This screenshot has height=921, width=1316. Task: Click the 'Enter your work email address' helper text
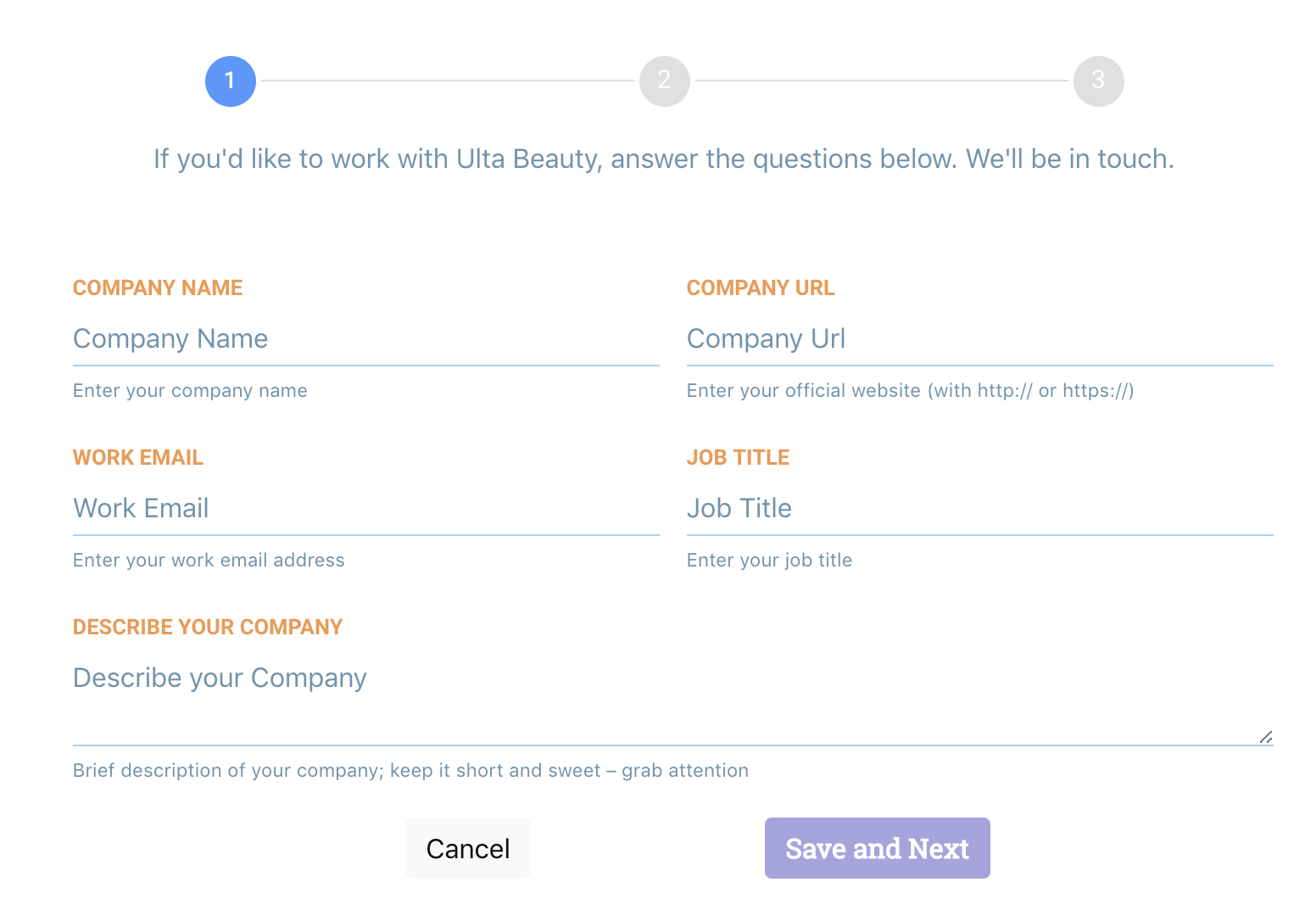click(x=209, y=561)
